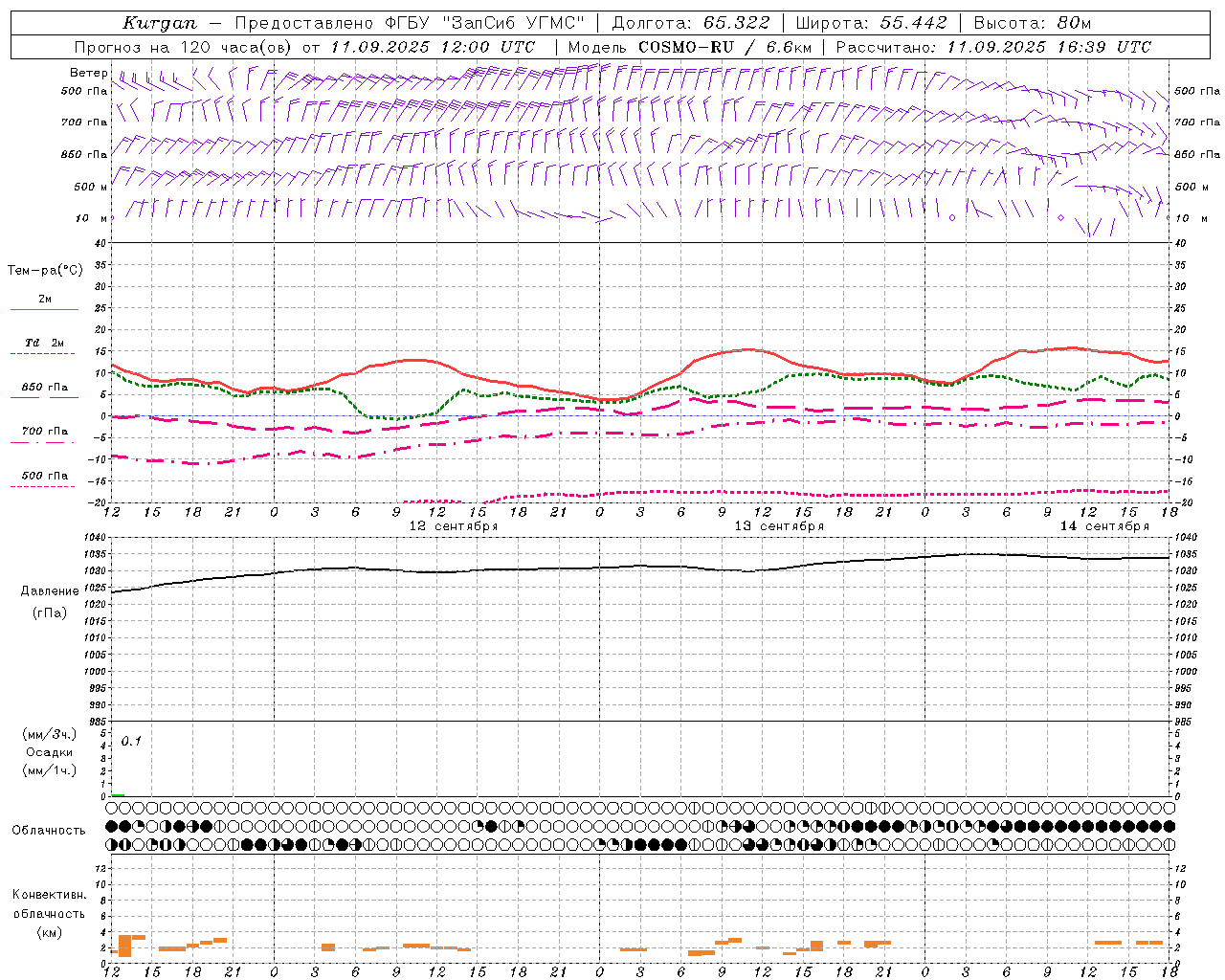Click the '12 сентября' date label
Image resolution: width=1225 pixels, height=980 pixels.
pos(454,526)
